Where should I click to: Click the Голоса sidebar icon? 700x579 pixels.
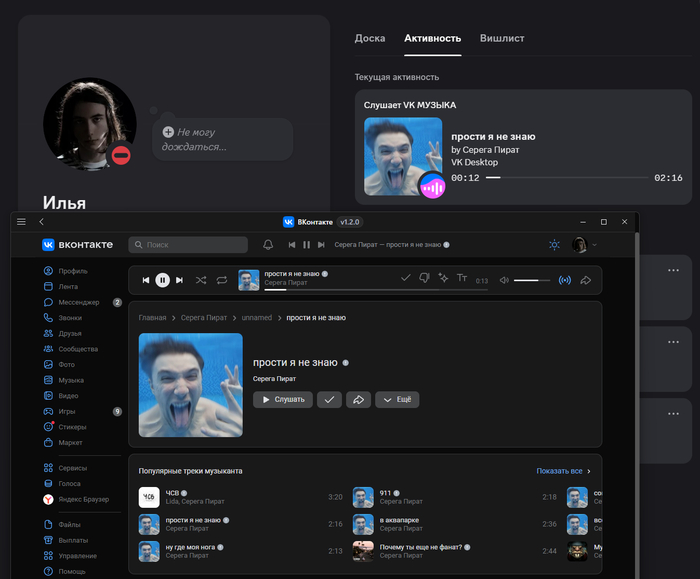[x=48, y=483]
